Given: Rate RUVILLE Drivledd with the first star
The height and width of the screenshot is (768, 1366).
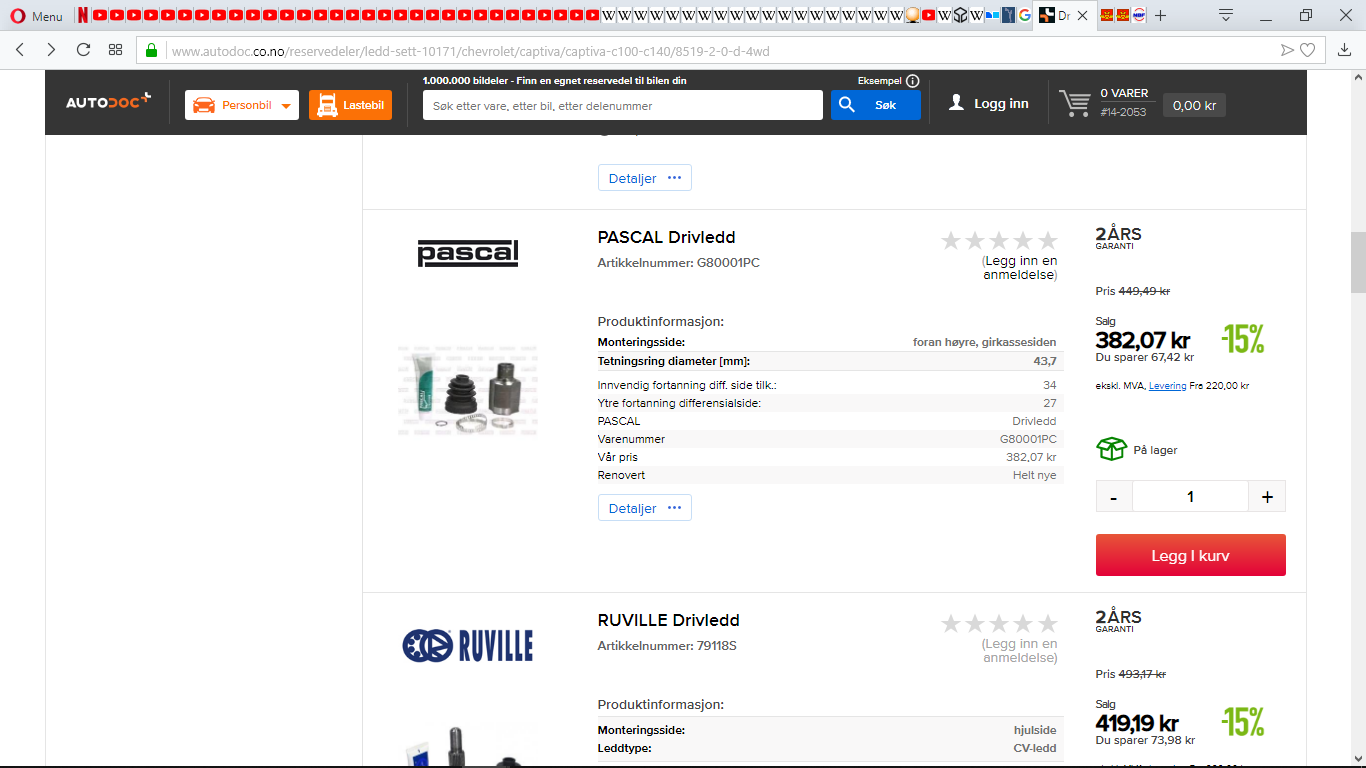Looking at the screenshot, I should (x=951, y=624).
